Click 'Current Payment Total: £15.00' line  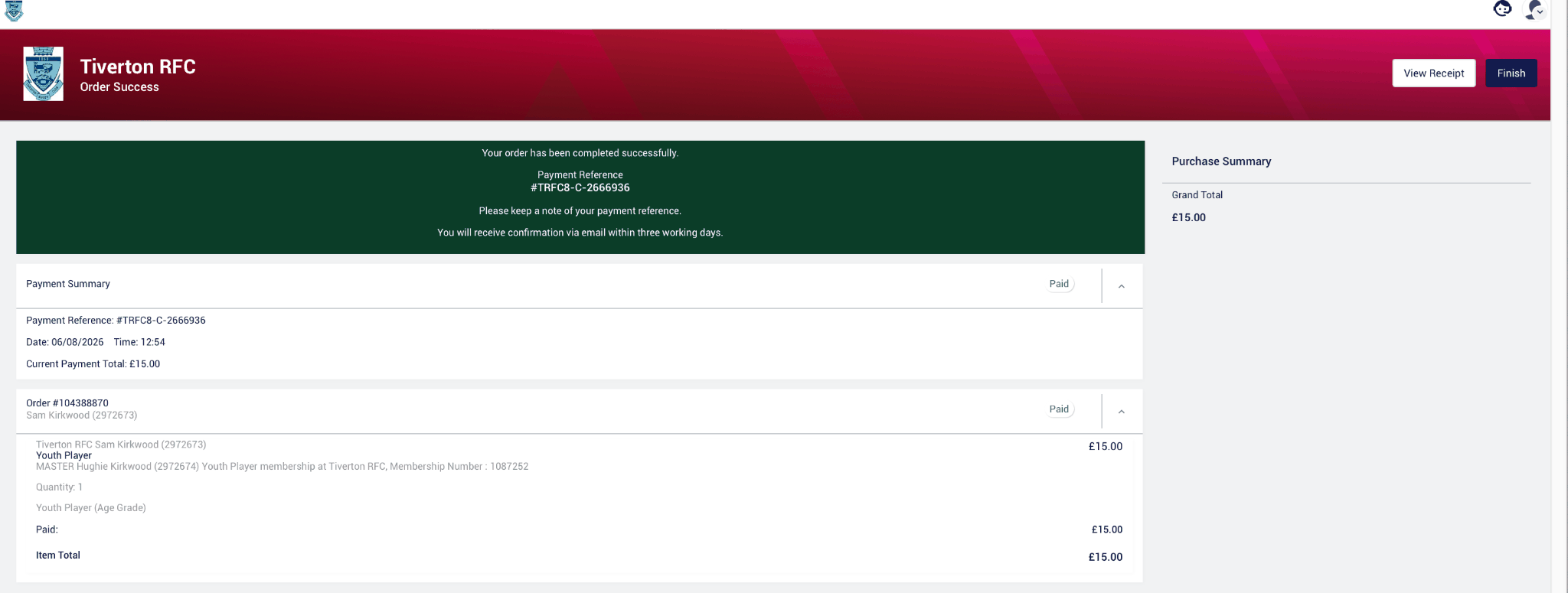pyautogui.click(x=93, y=364)
